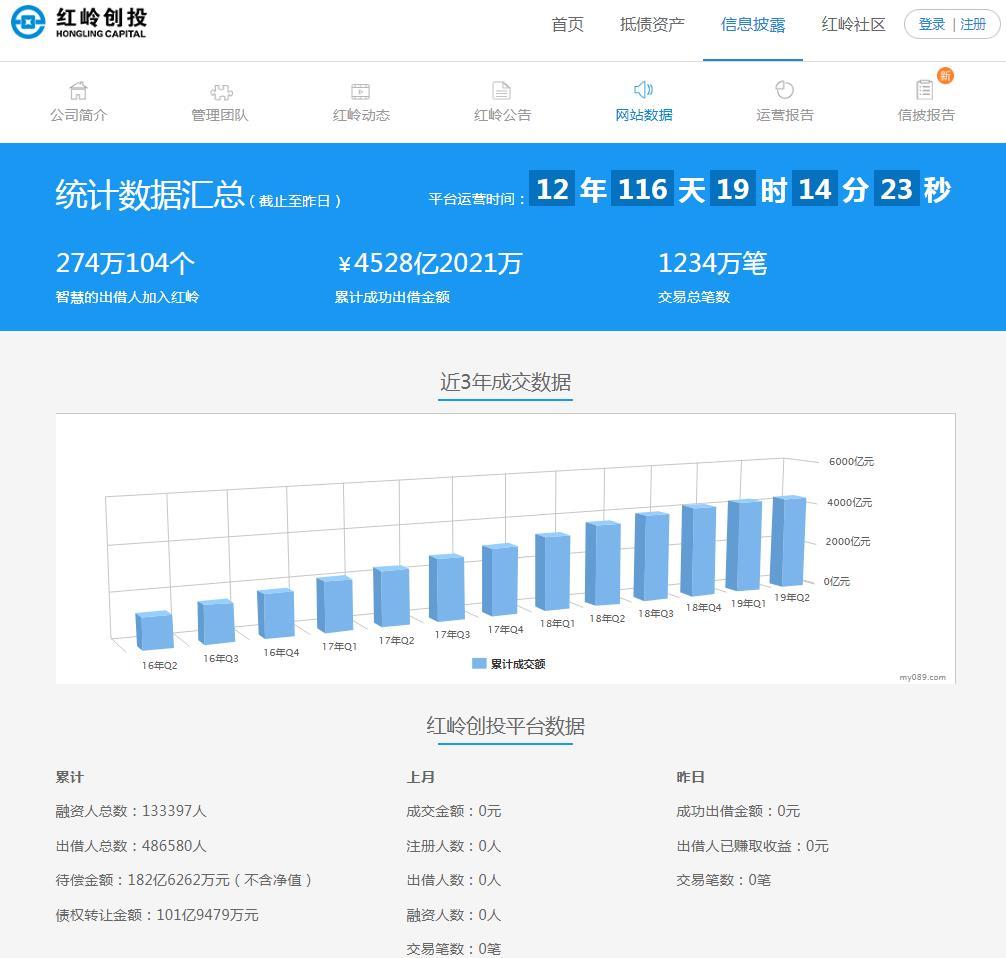Viewport: 1006px width, 958px height.
Task: Open the 红岭动态 video icon
Action: click(x=361, y=91)
